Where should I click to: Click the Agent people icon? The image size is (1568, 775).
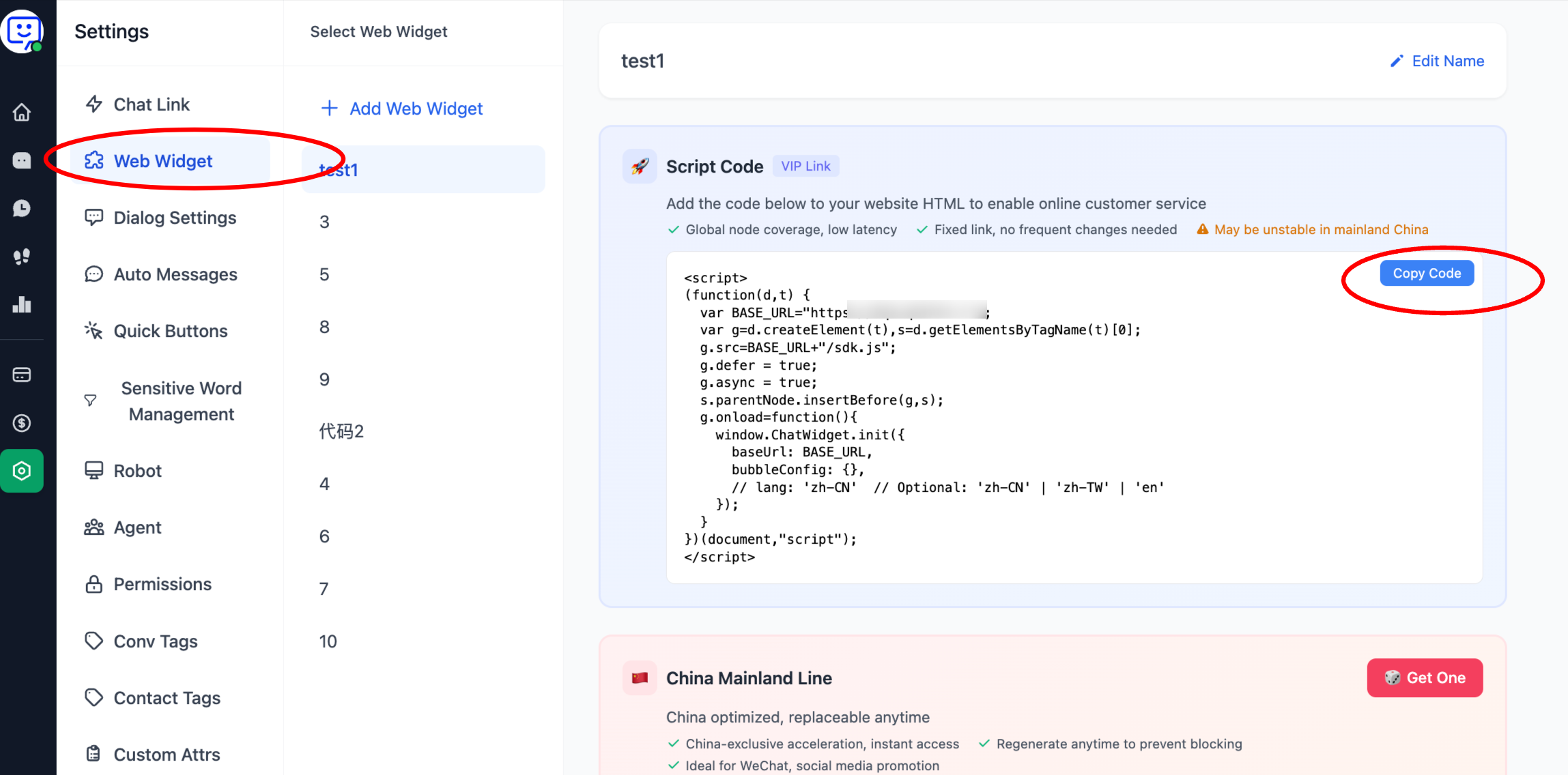pos(94,527)
